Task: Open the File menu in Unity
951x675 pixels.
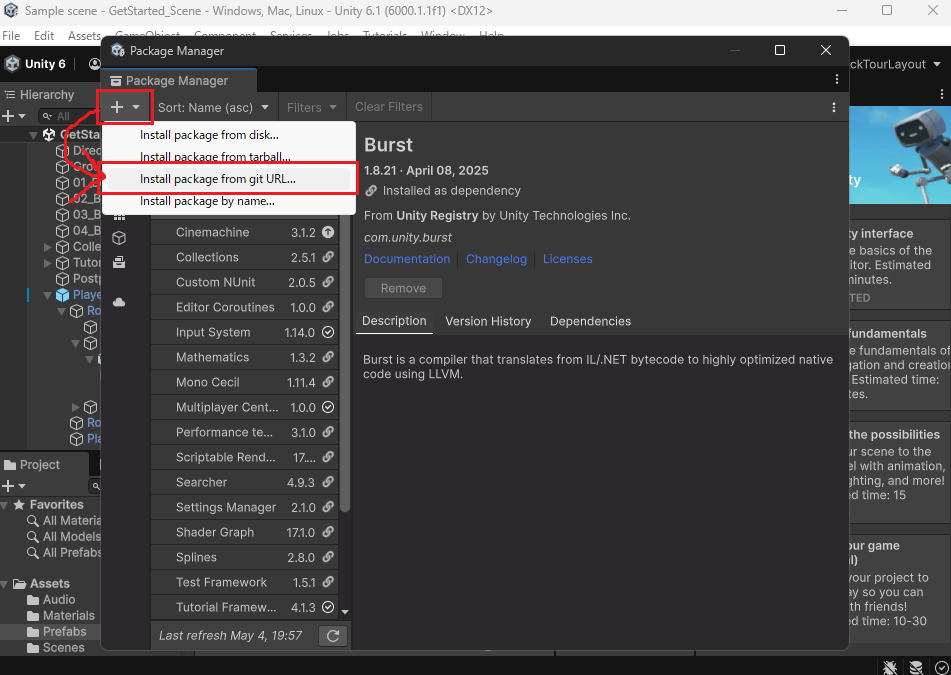Action: point(12,36)
